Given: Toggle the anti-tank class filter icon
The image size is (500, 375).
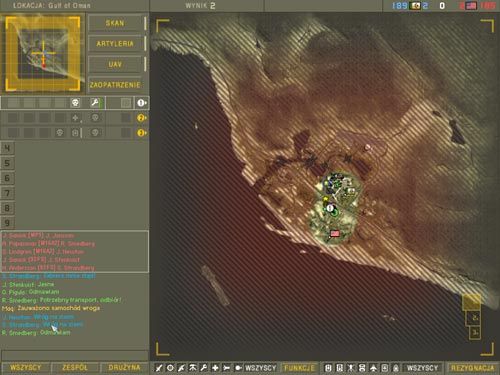Looking at the screenshot, I should tap(227, 368).
